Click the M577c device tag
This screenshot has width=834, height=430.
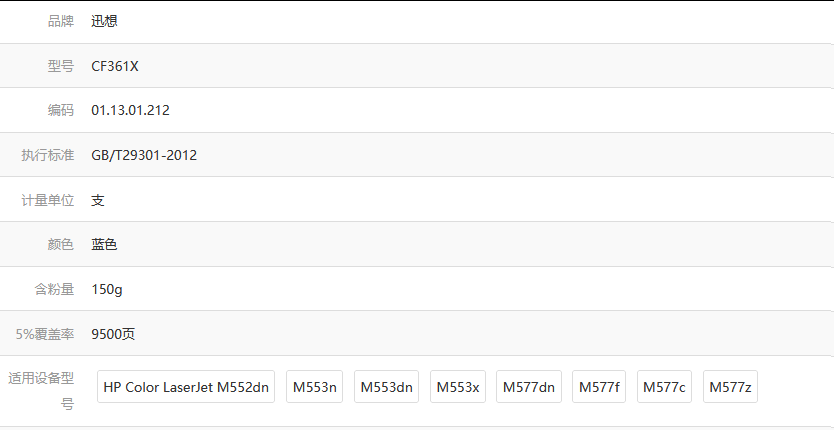(x=664, y=387)
